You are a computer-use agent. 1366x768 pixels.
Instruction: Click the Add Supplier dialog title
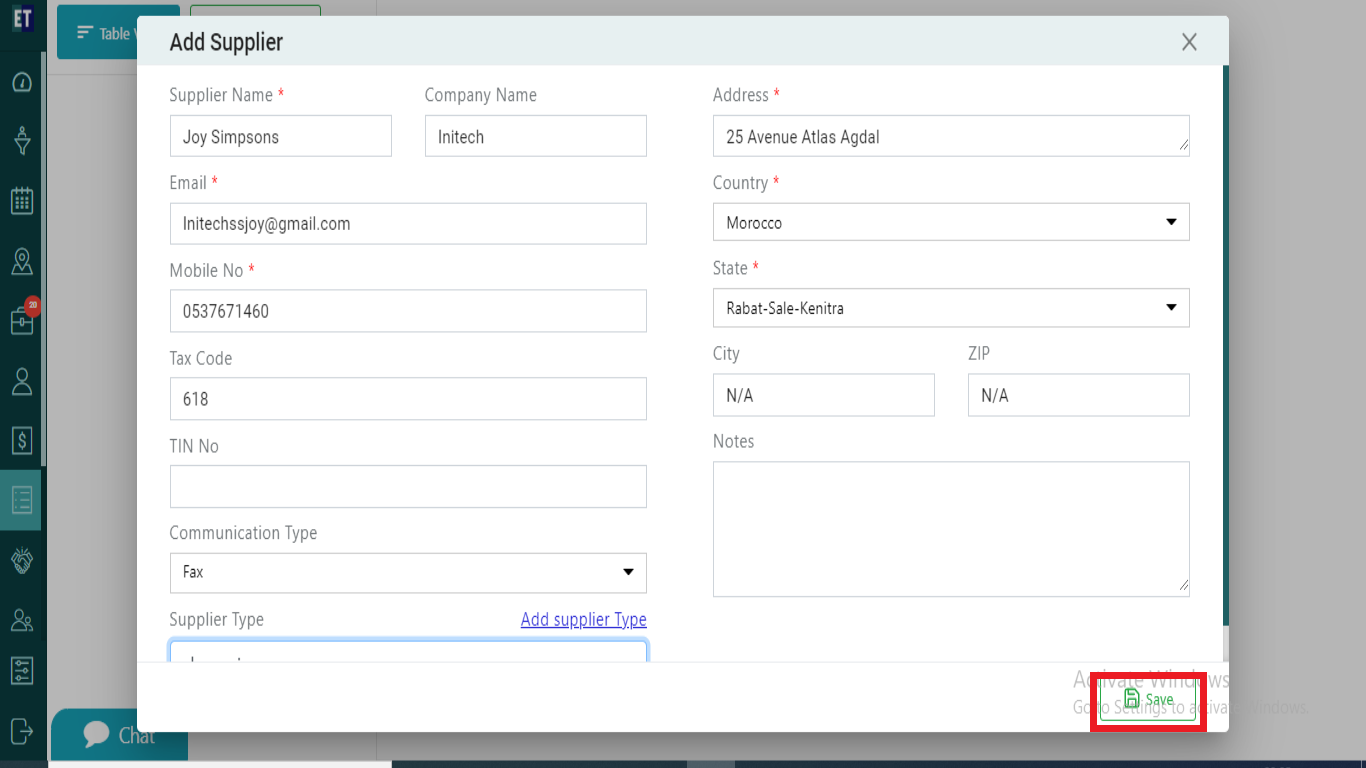click(x=226, y=42)
